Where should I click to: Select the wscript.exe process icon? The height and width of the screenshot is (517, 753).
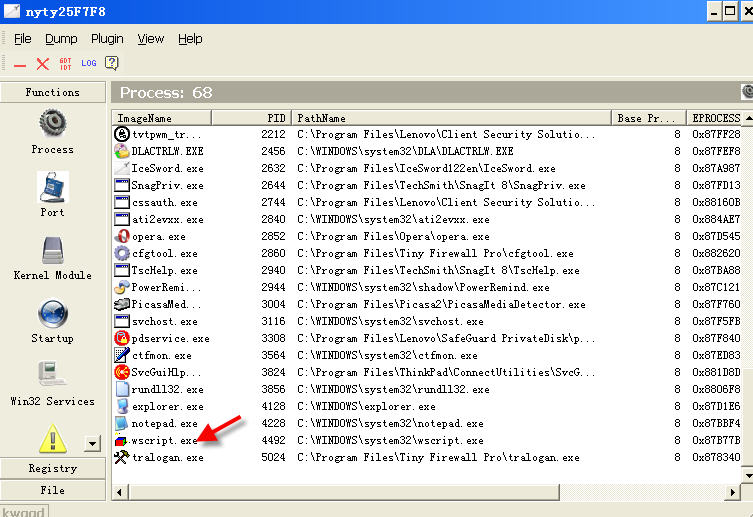click(121, 440)
